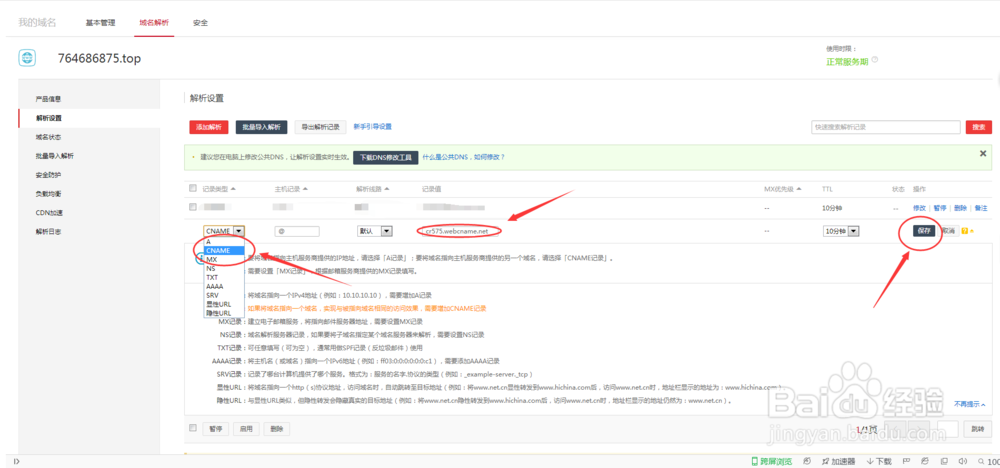Open the 加速器 tool in status bar

[x=839, y=461]
